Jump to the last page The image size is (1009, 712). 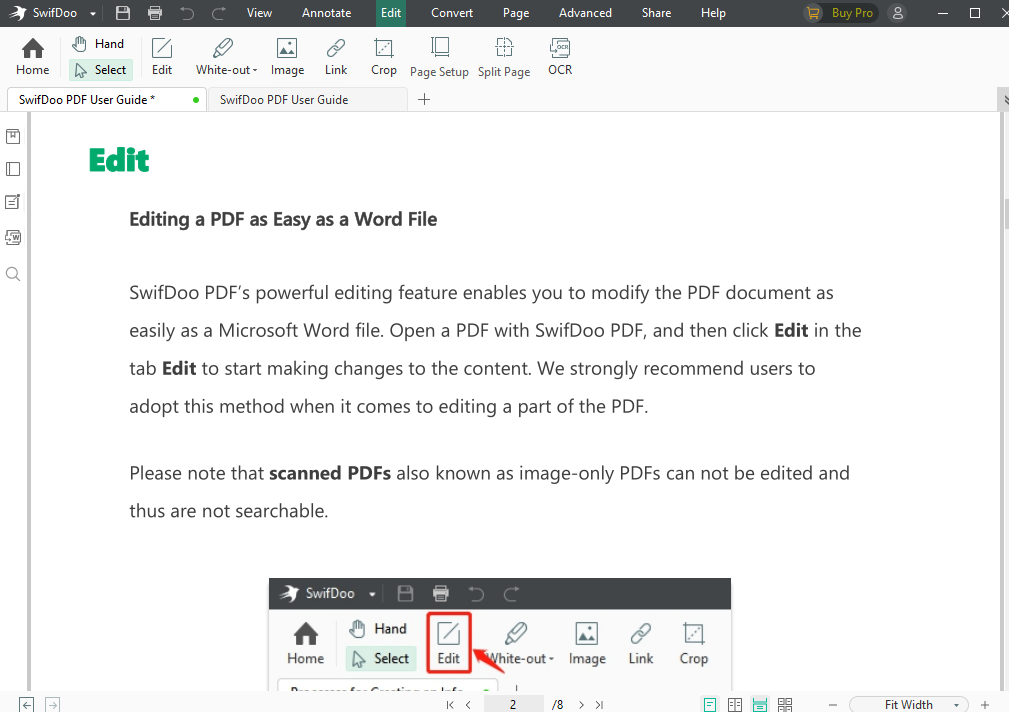pos(599,705)
